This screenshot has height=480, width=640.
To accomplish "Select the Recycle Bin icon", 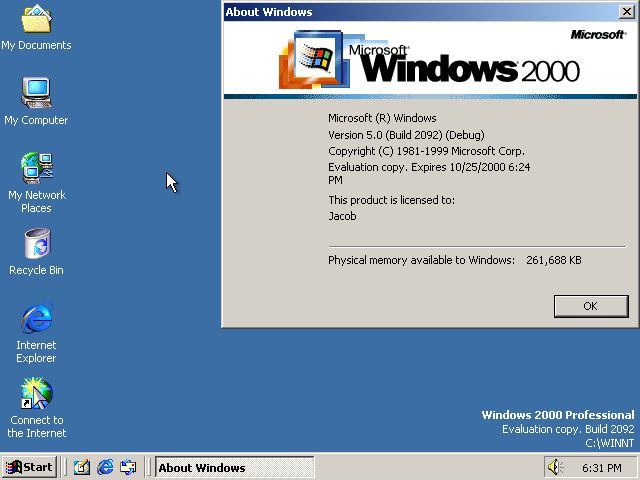I will [36, 252].
